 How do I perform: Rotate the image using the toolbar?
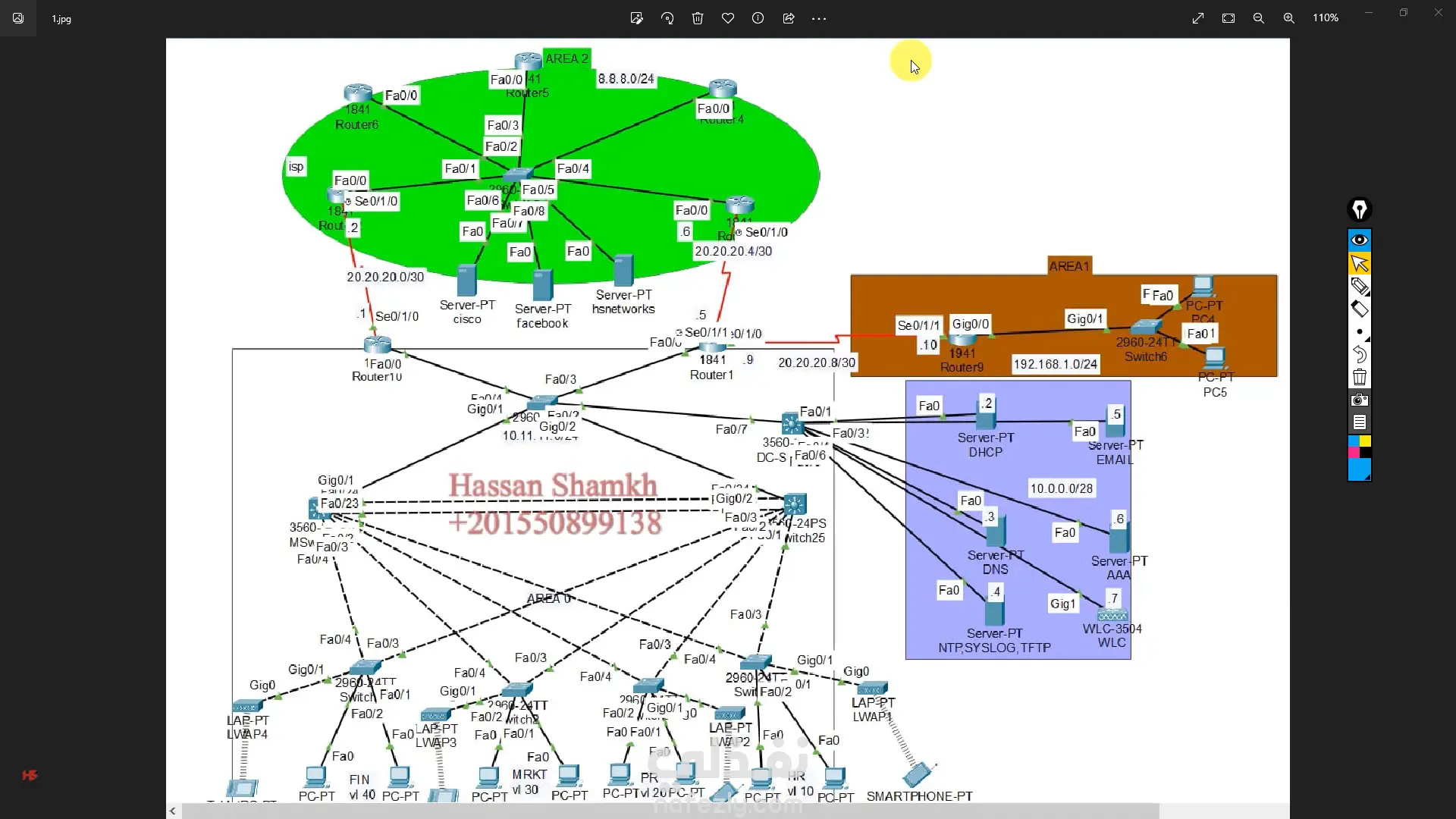coord(667,18)
